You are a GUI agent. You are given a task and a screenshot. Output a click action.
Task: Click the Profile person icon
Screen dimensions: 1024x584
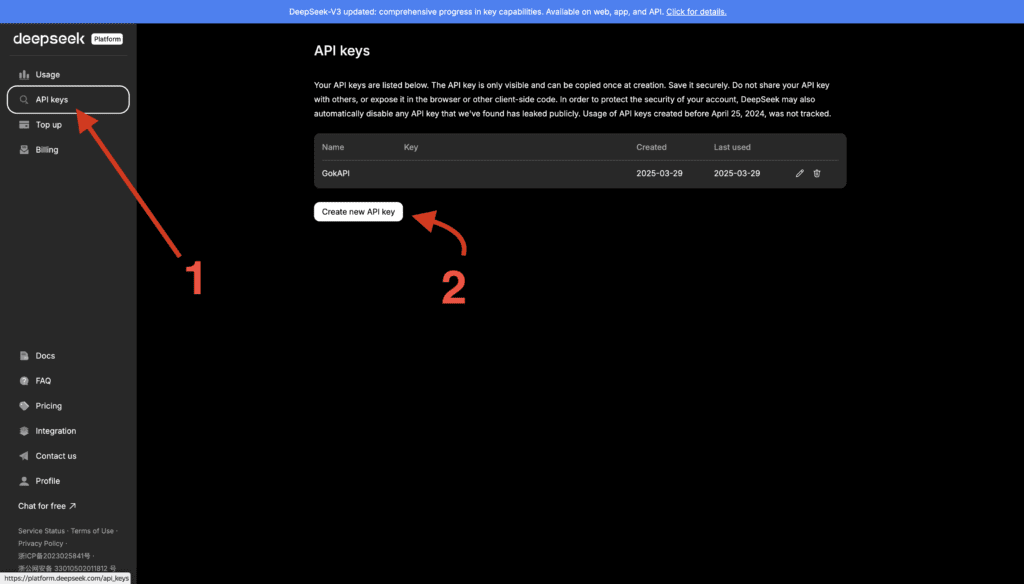(x=24, y=481)
